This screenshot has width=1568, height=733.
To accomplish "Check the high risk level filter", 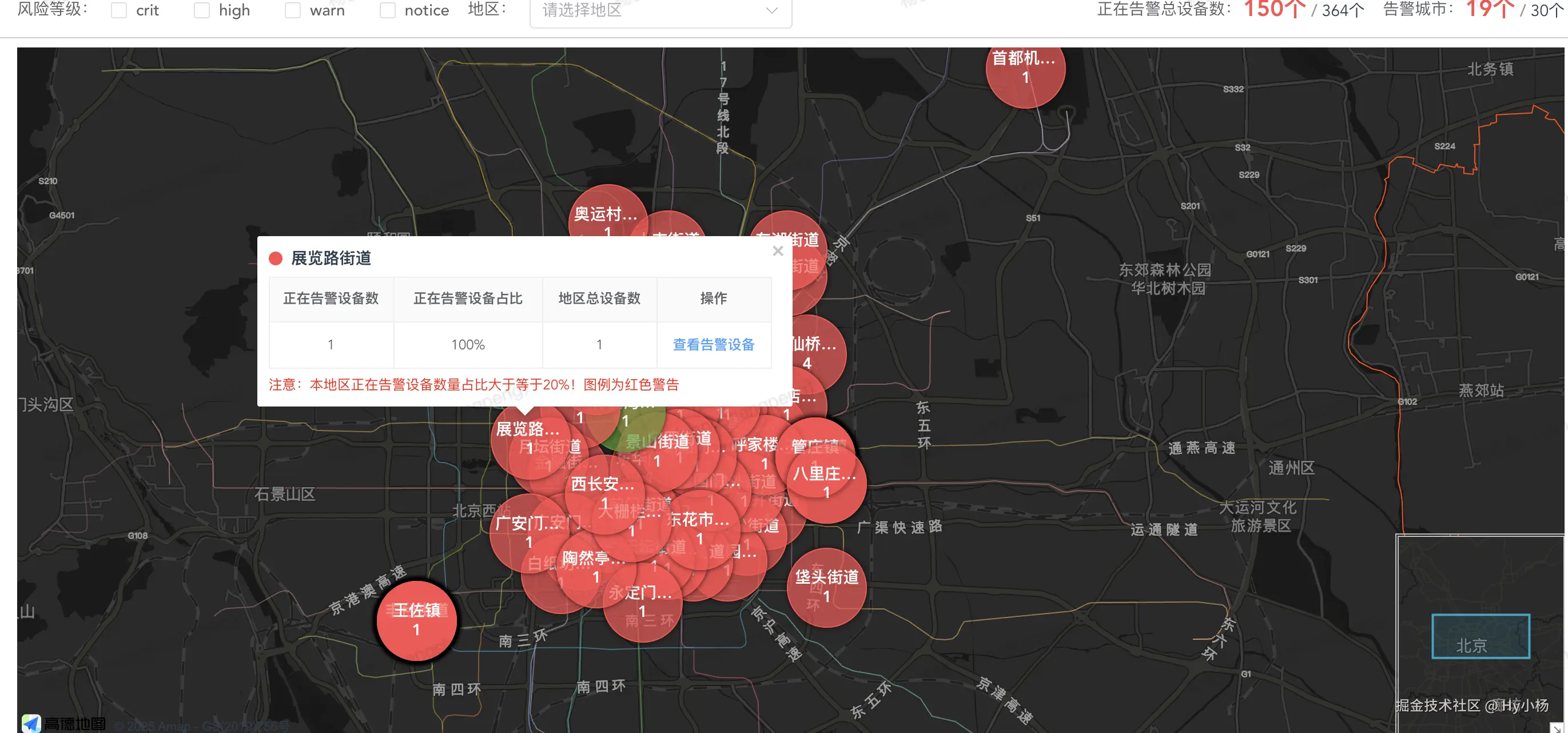I will tap(201, 10).
